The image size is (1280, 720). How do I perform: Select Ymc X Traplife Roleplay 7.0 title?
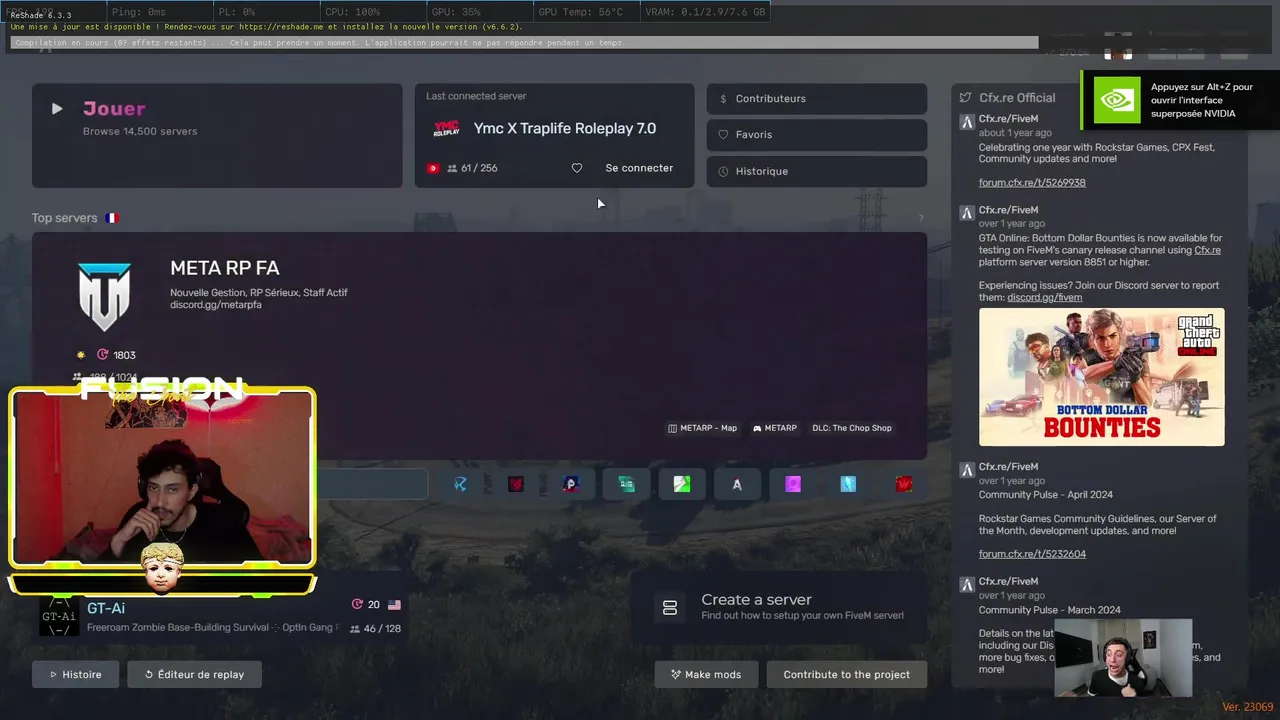(x=565, y=128)
